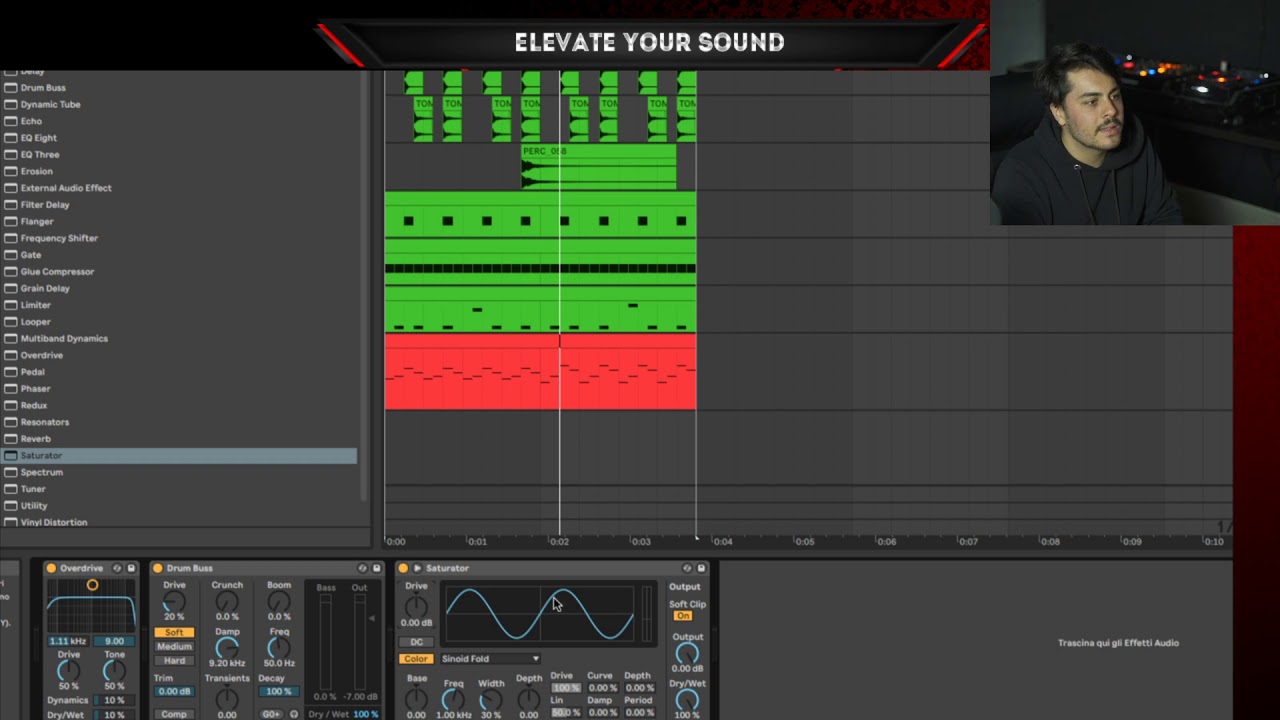Select Glue Compressor in the browser list
The height and width of the screenshot is (720, 1280).
(179, 272)
